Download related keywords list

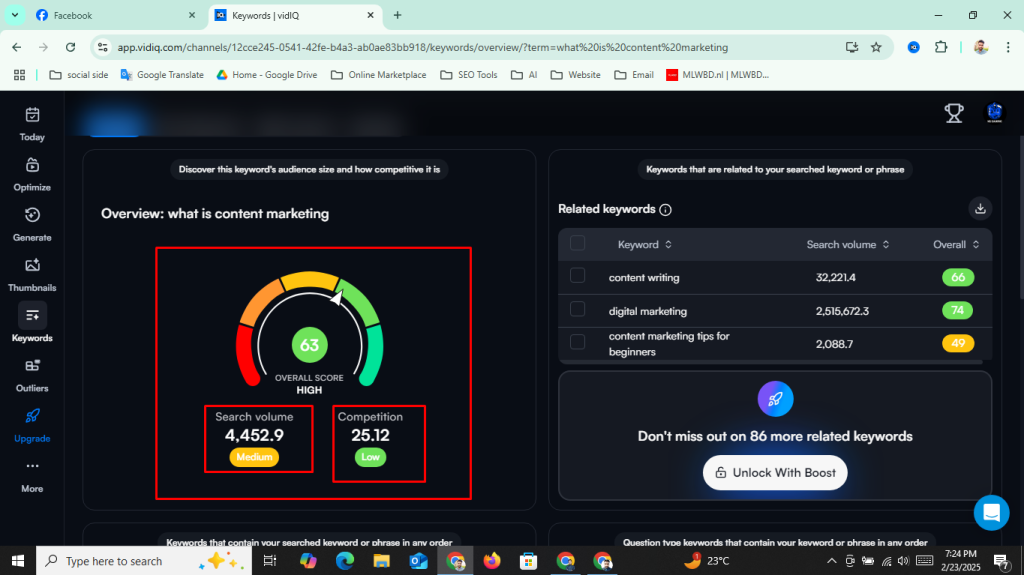pyautogui.click(x=980, y=209)
